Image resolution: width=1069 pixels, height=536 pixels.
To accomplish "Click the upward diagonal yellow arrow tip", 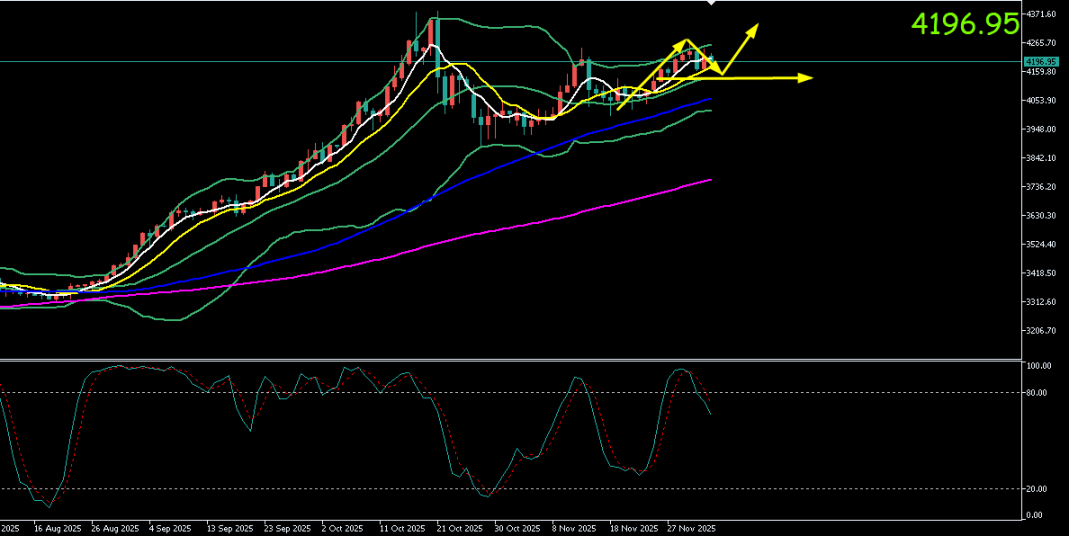I will pos(756,26).
